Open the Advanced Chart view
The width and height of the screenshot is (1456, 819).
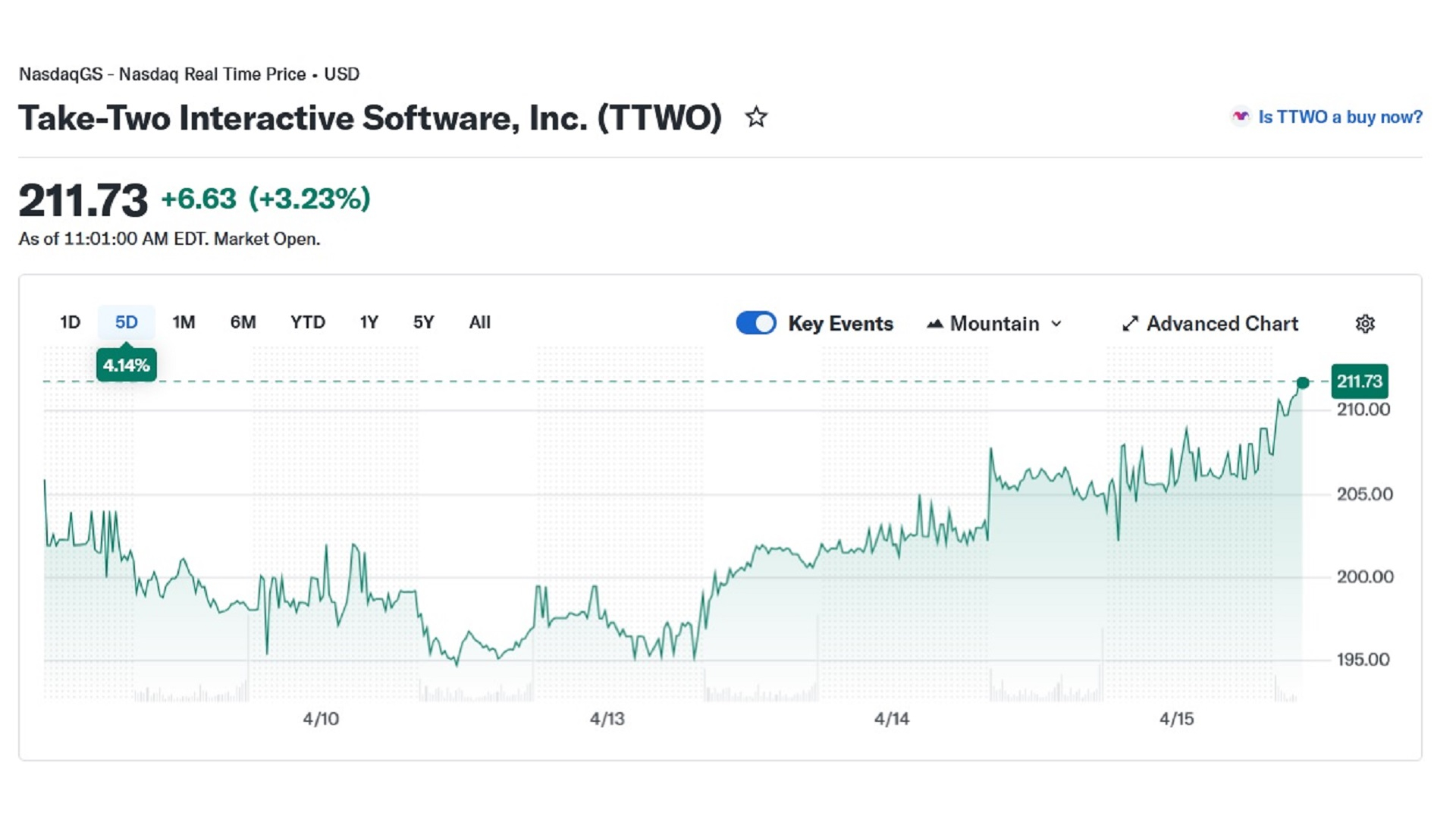(1222, 324)
